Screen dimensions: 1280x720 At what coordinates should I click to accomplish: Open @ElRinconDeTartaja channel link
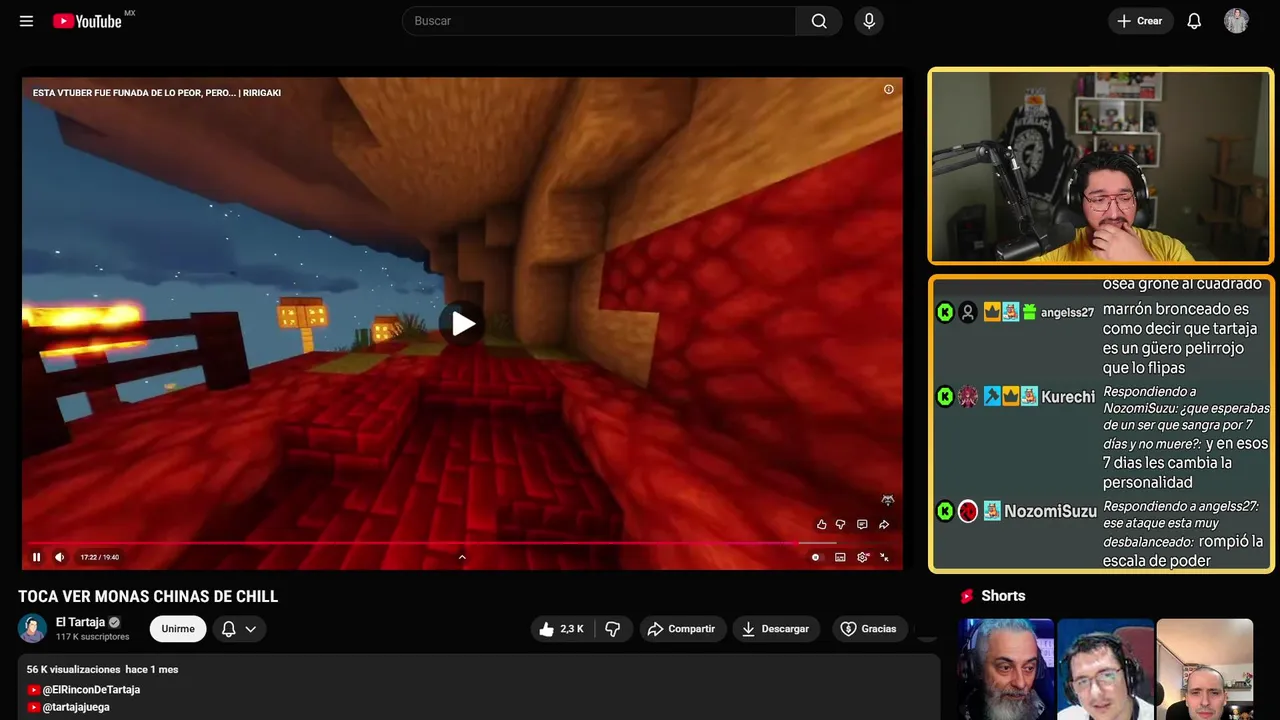point(91,690)
